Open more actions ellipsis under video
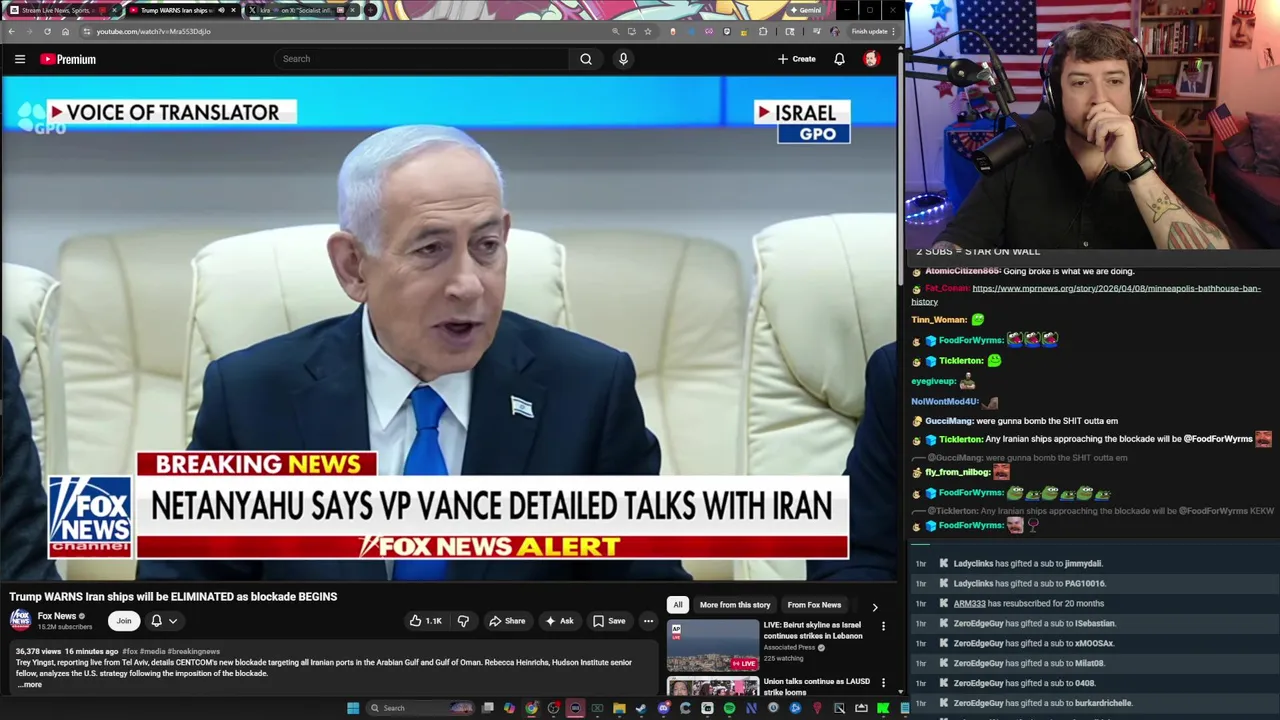The width and height of the screenshot is (1280, 720). pyautogui.click(x=648, y=621)
